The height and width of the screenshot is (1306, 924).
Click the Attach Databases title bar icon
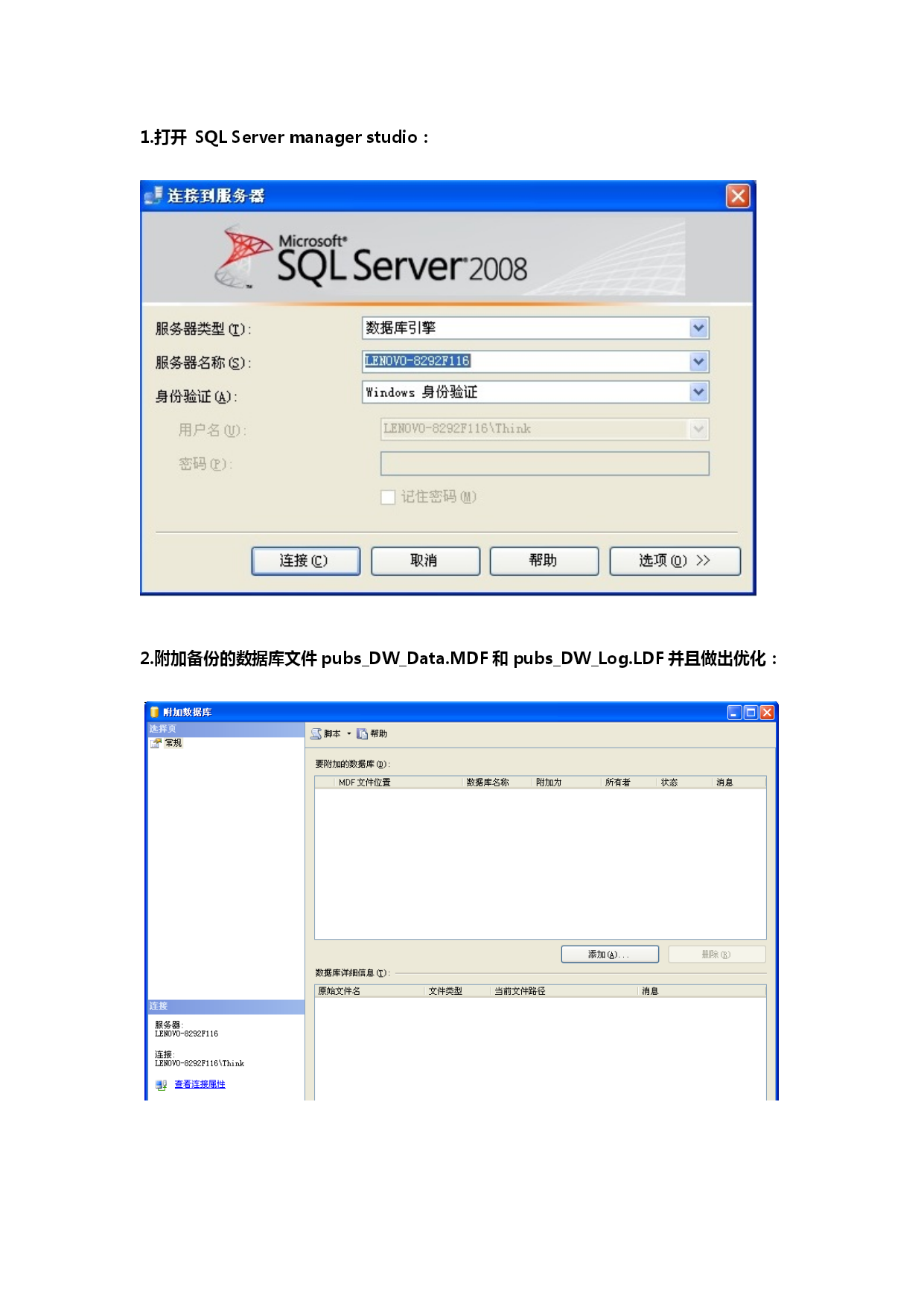[155, 713]
